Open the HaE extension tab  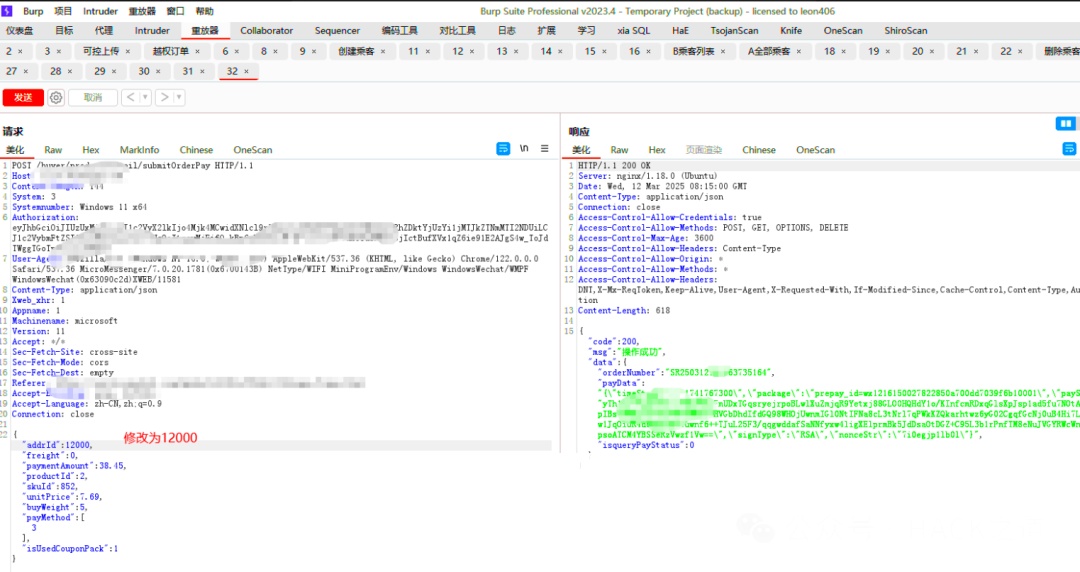(681, 31)
